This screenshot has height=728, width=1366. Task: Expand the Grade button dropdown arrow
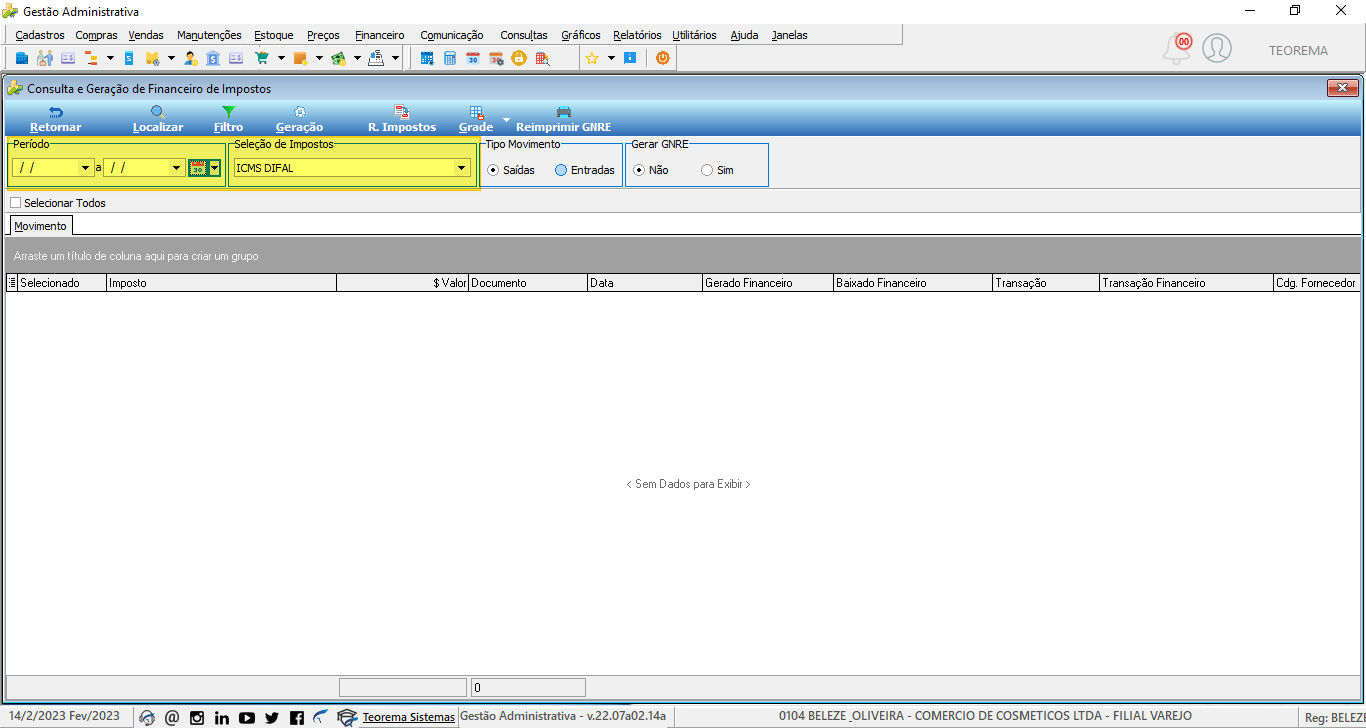tap(506, 120)
